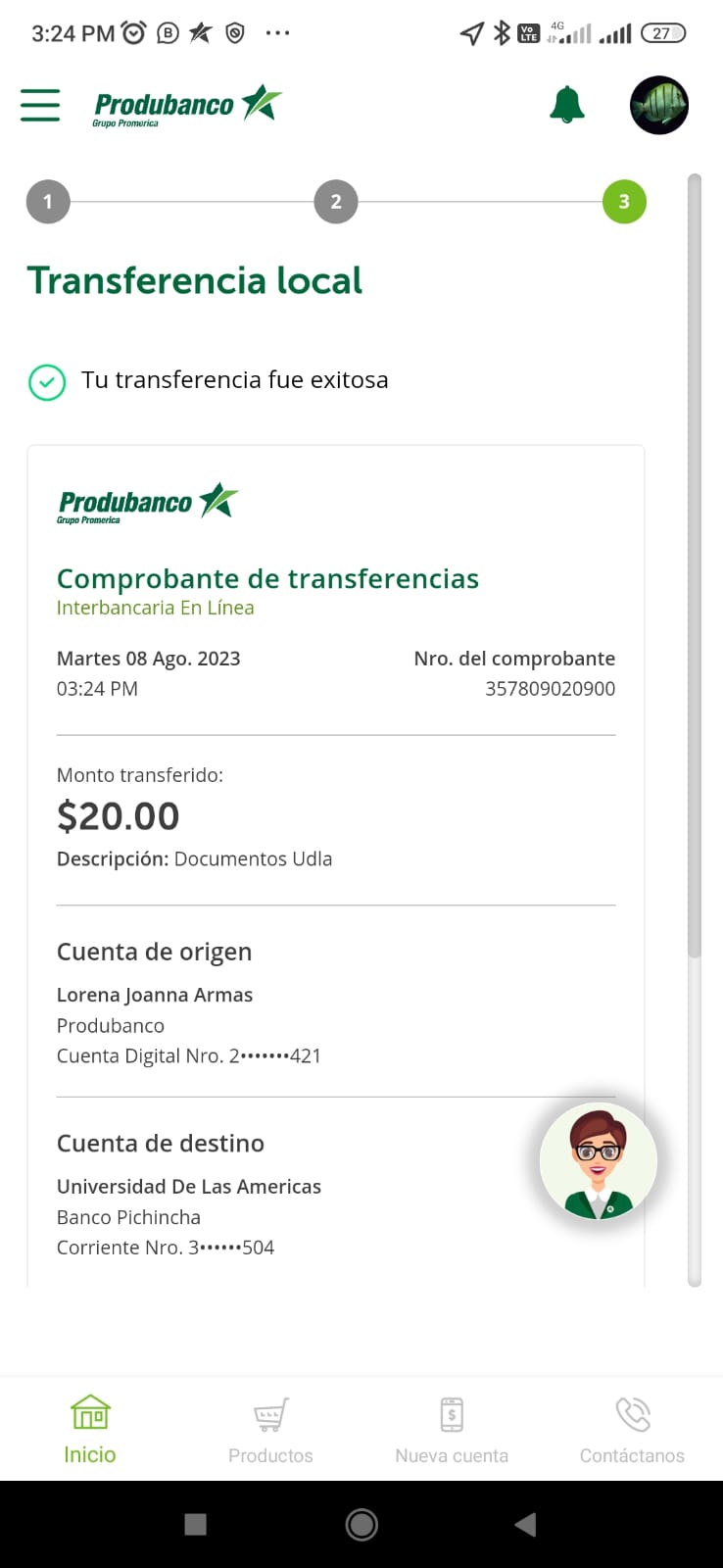Tap the battery indicator in status bar
The height and width of the screenshot is (1568, 723).
663,33
